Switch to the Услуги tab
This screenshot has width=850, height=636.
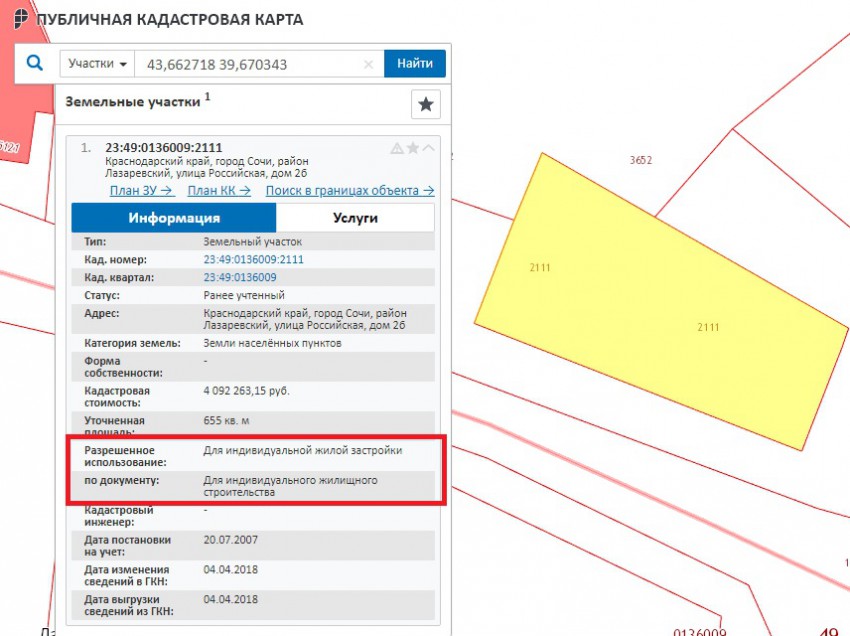[x=355, y=218]
